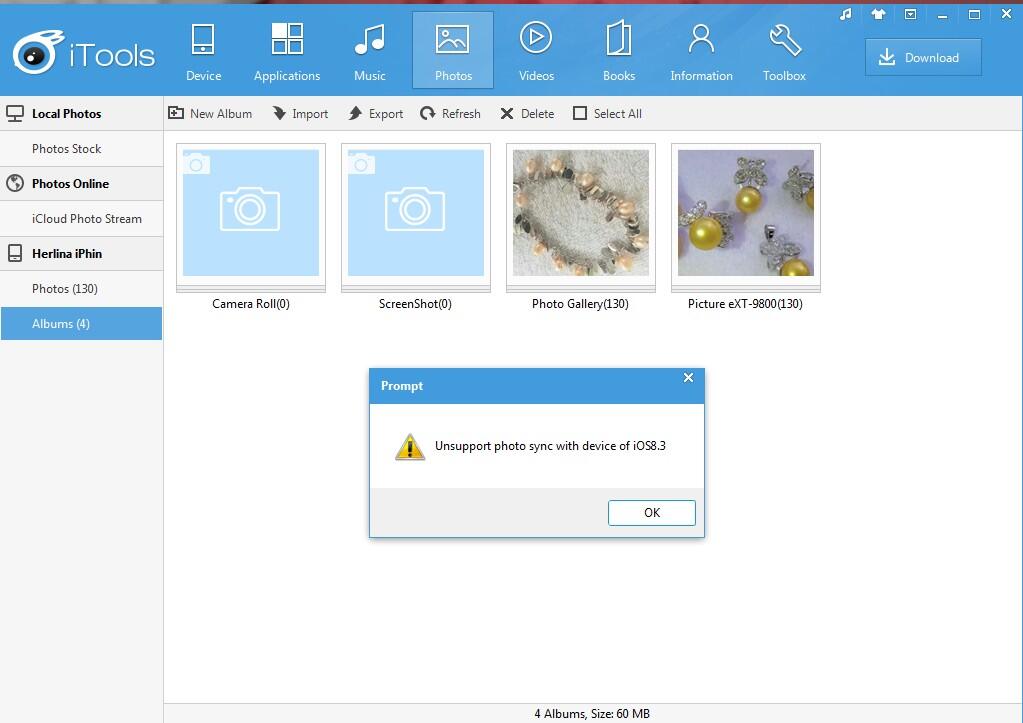This screenshot has height=723, width=1023.
Task: Open Photos (130) in the sidebar
Action: point(82,288)
